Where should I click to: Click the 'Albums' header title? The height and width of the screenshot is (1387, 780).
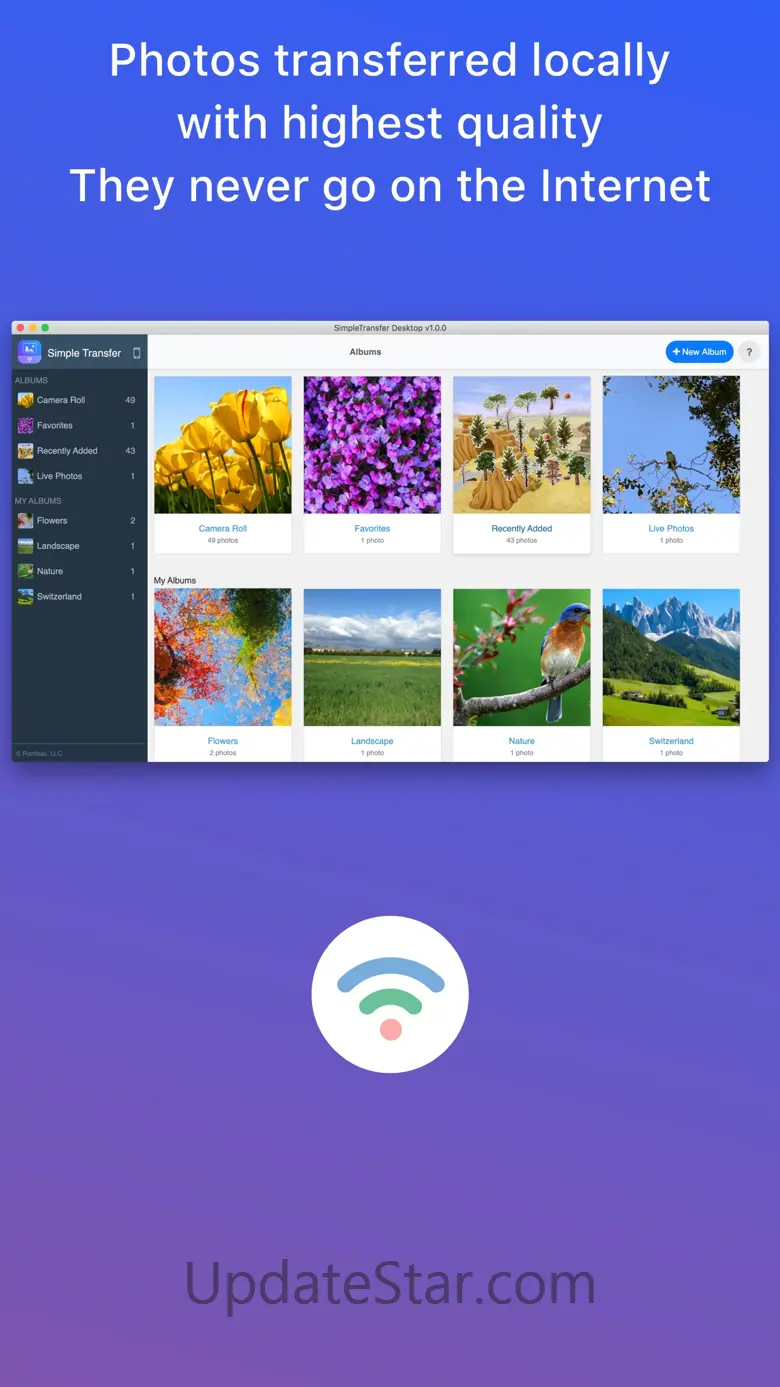click(365, 352)
